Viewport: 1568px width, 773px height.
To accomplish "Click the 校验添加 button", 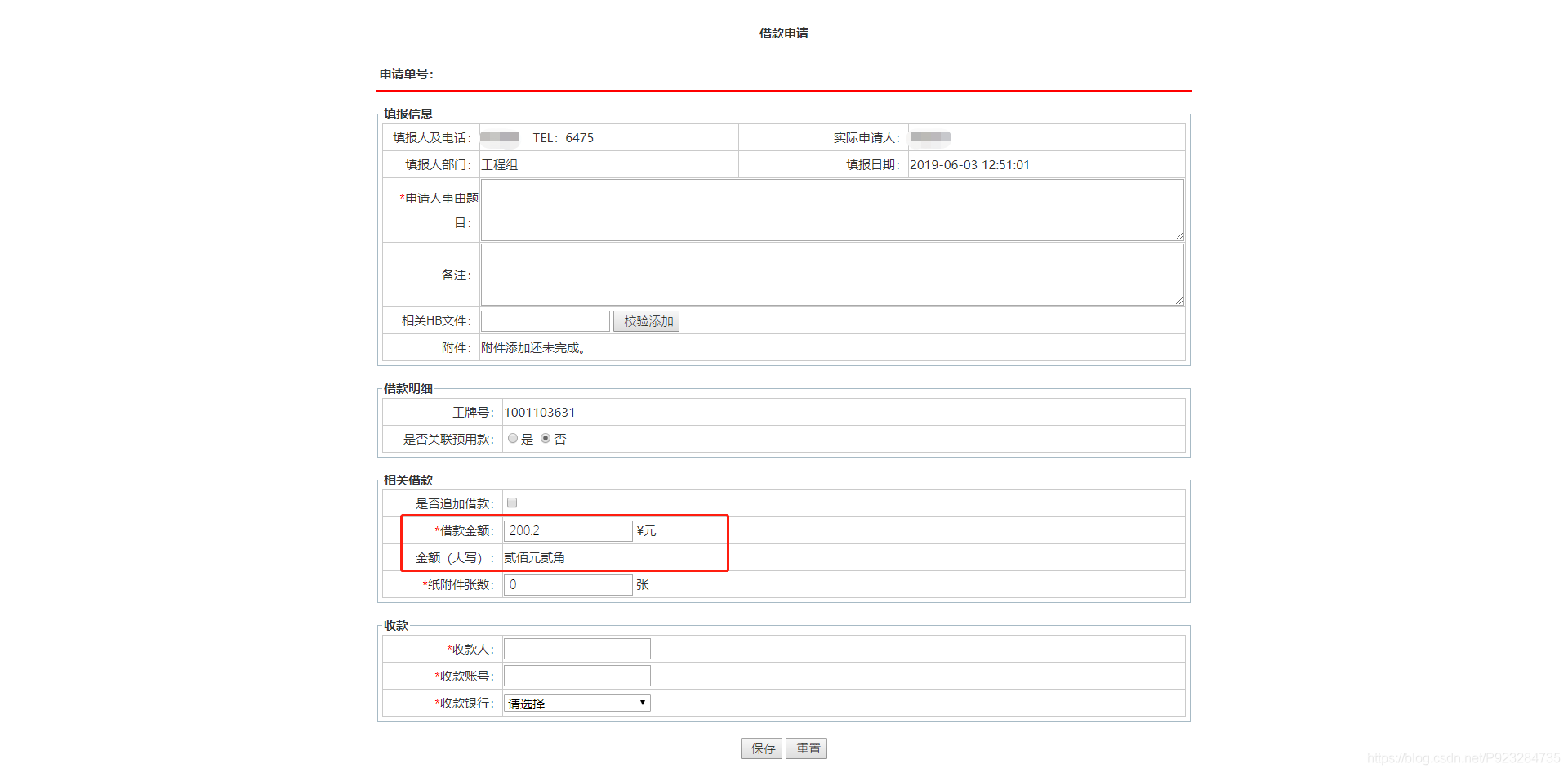I will pyautogui.click(x=646, y=321).
